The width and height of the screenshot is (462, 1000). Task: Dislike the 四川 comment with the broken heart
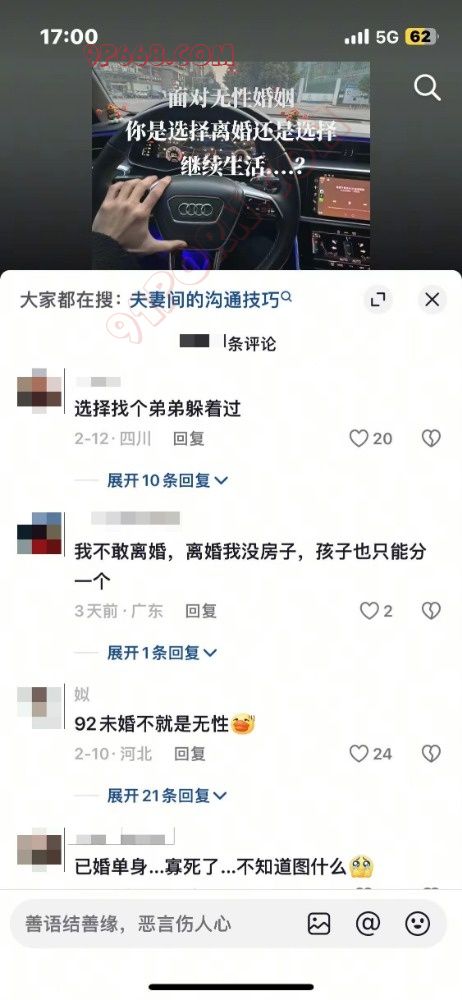[x=431, y=438]
